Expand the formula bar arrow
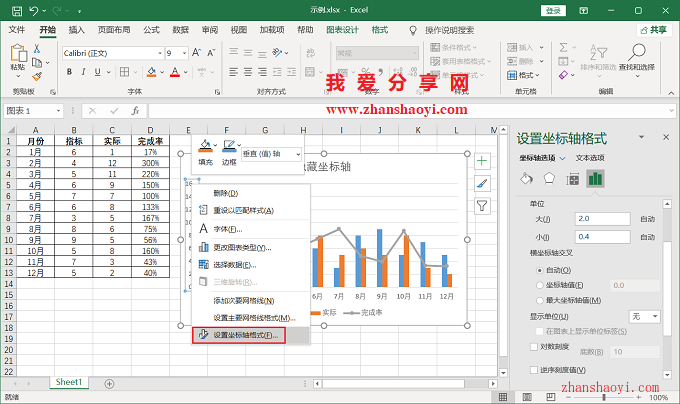 click(x=671, y=111)
